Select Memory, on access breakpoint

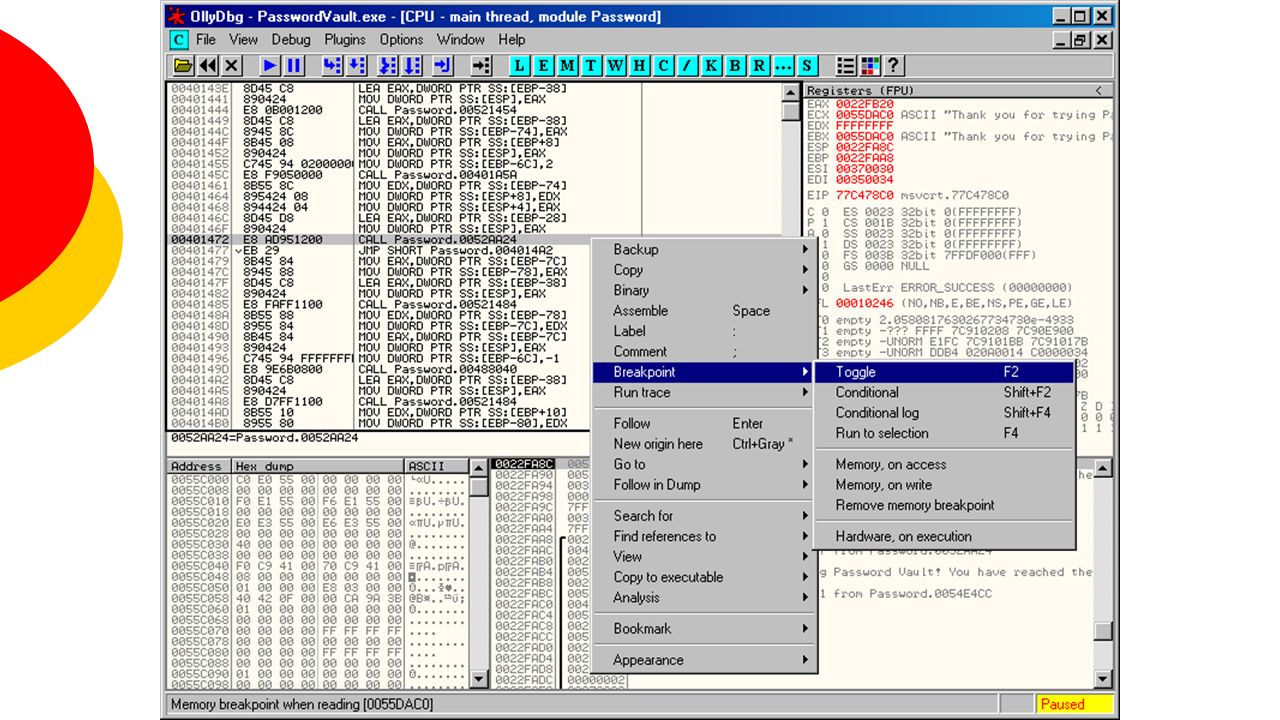point(944,465)
